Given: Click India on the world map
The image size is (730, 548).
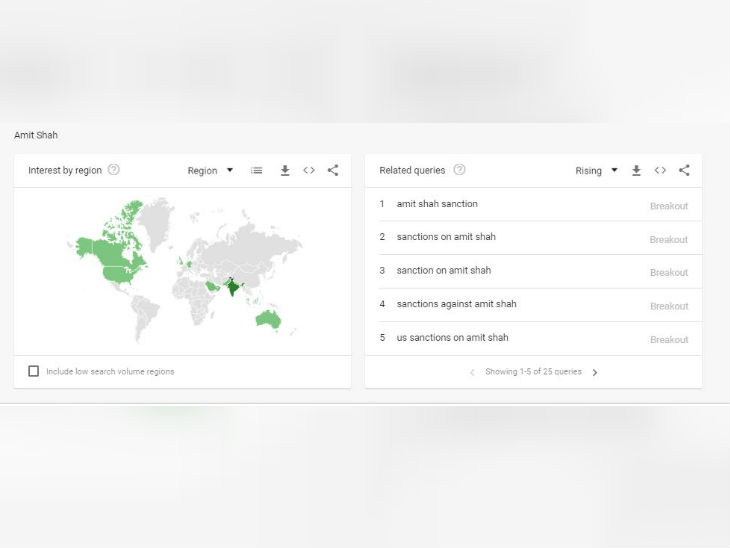Looking at the screenshot, I should pos(234,289).
